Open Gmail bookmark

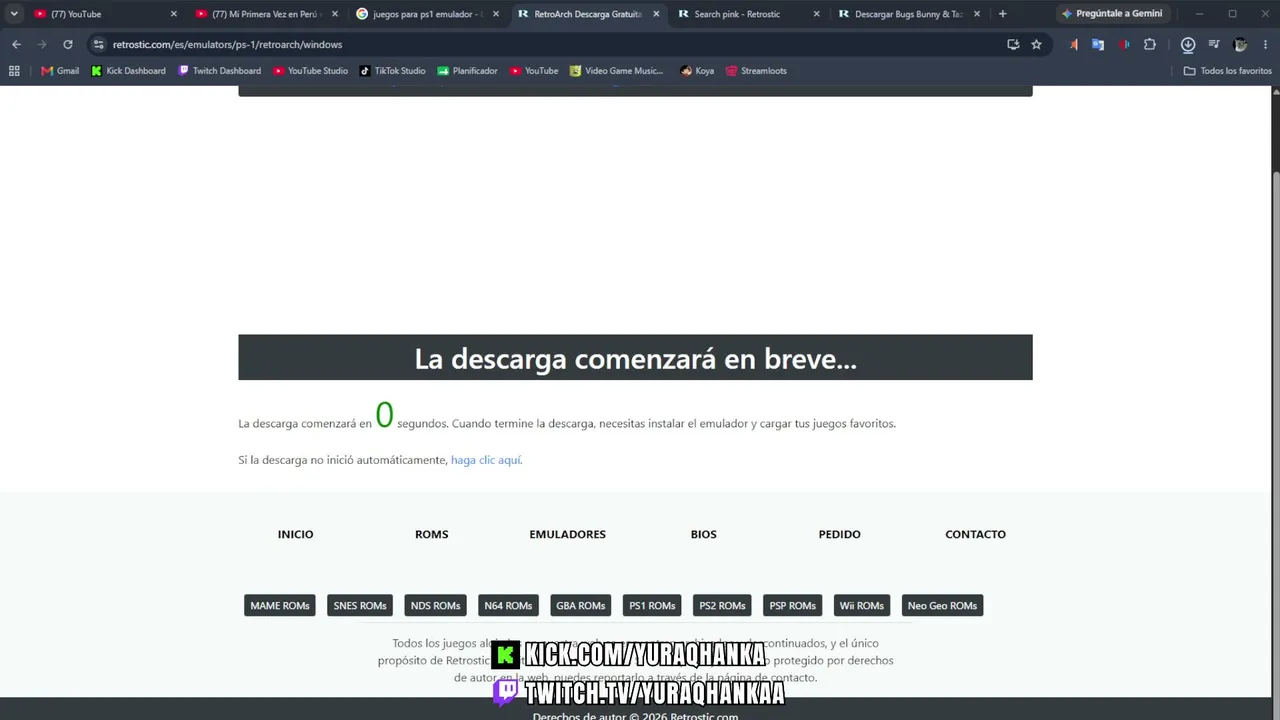[x=60, y=71]
